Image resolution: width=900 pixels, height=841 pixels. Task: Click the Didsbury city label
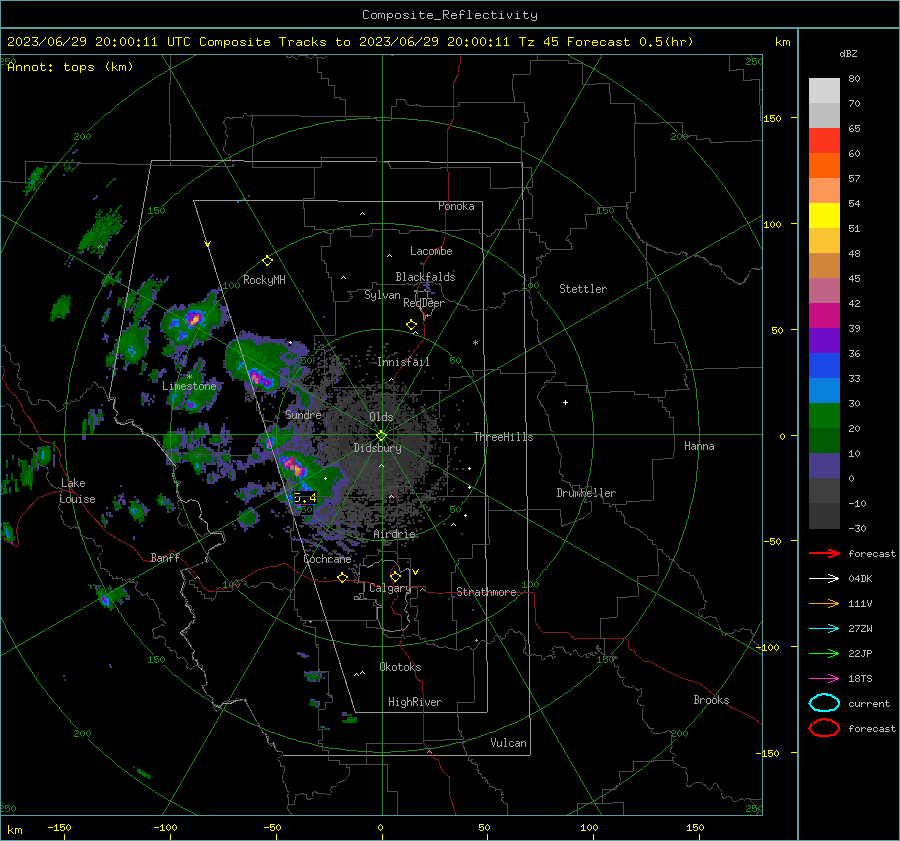point(377,448)
